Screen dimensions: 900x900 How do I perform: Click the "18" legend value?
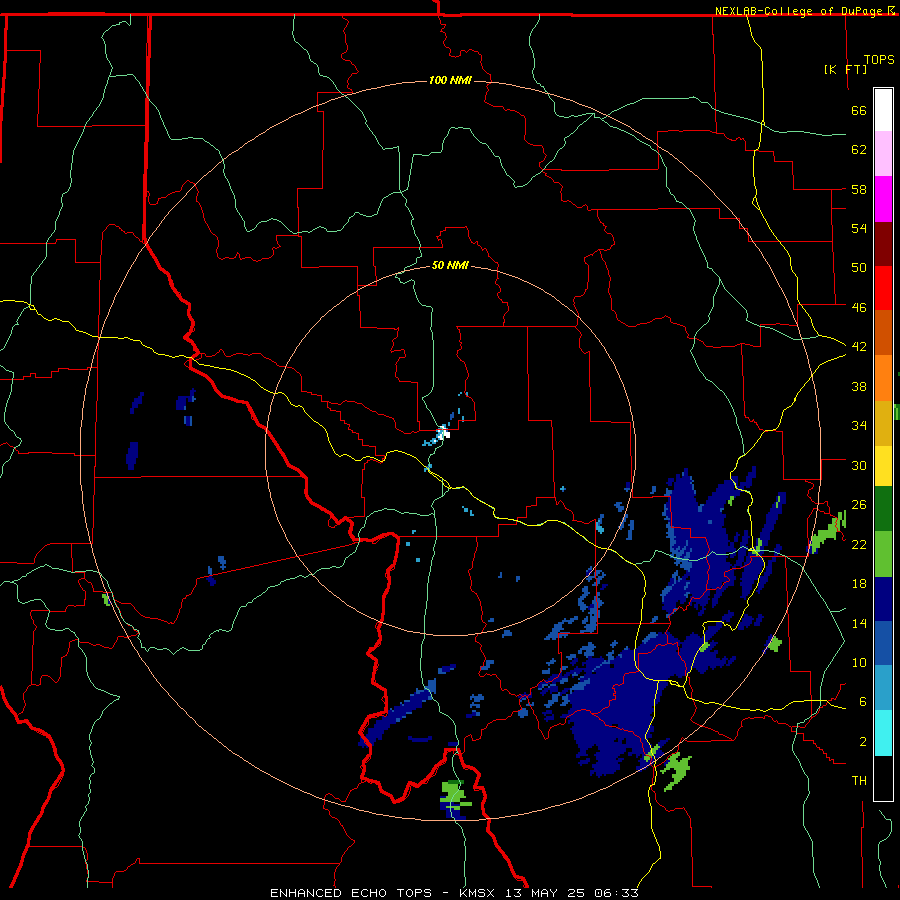859,584
